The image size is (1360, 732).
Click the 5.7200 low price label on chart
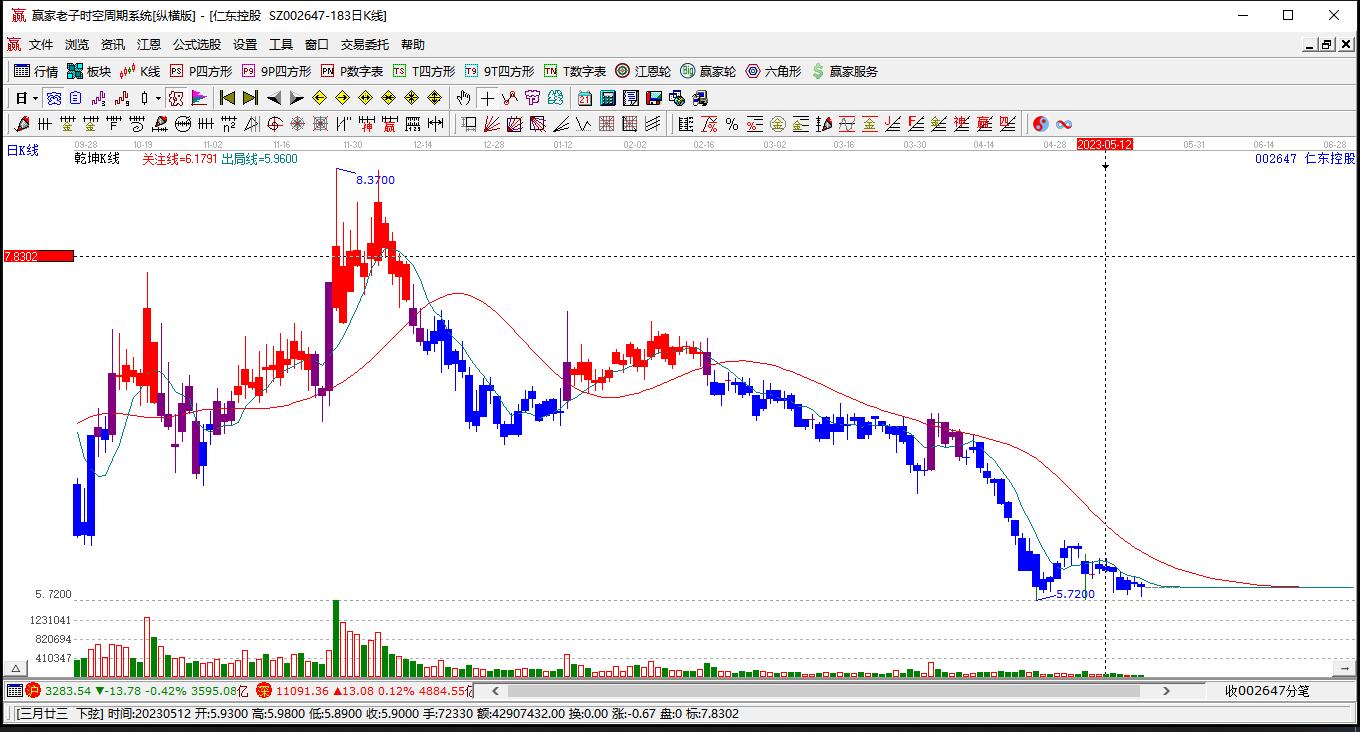tap(1075, 594)
